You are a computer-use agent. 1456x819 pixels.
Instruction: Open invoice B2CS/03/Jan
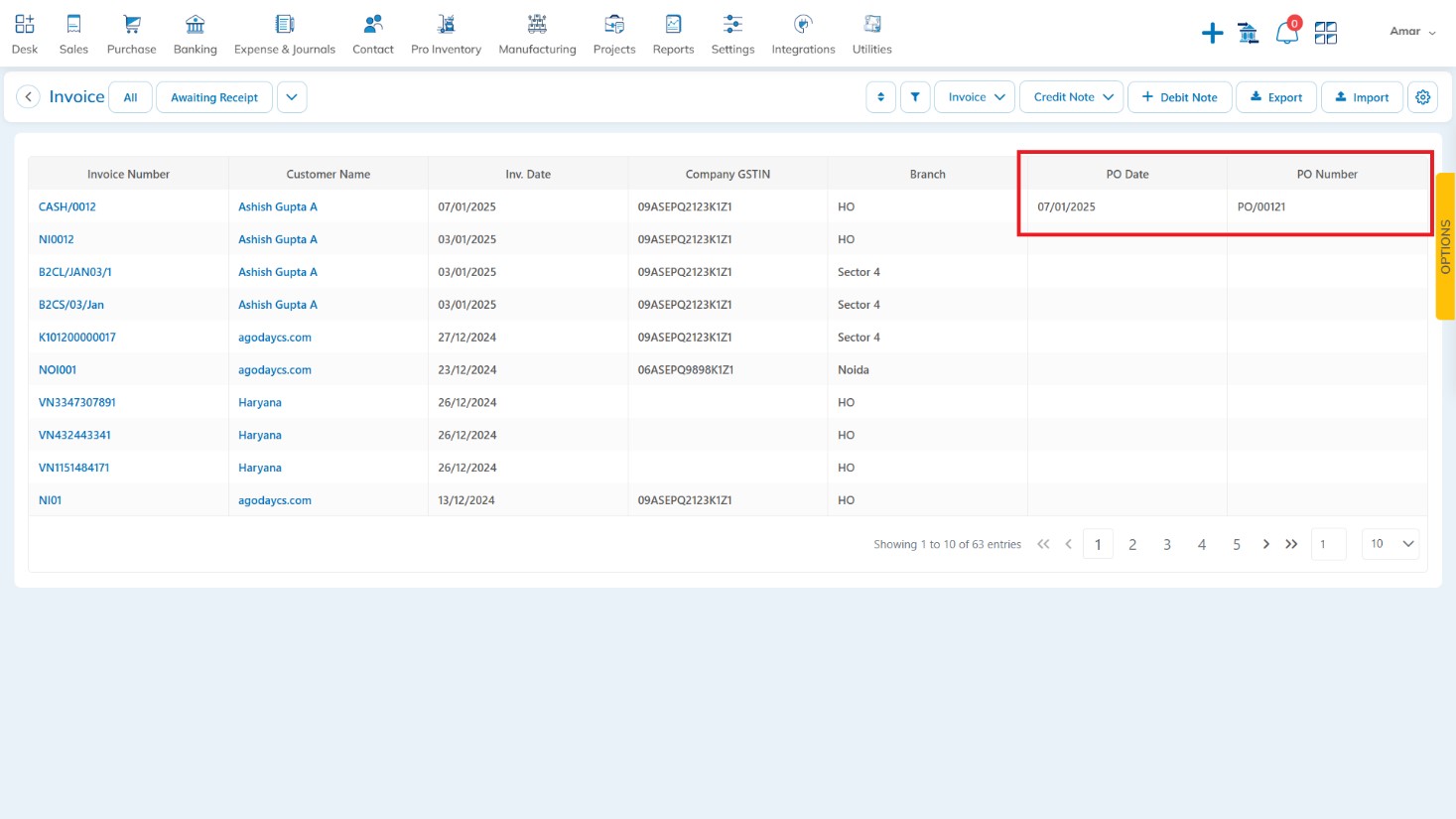tap(71, 305)
